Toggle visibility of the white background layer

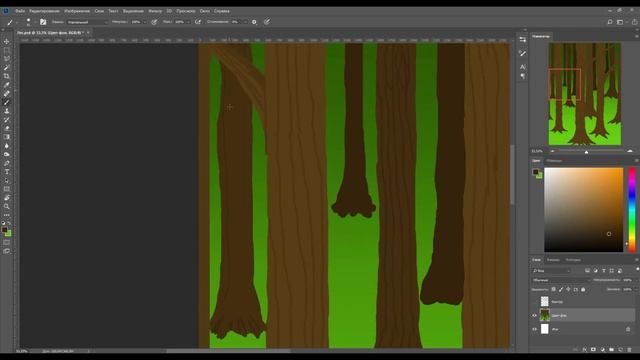pos(534,329)
